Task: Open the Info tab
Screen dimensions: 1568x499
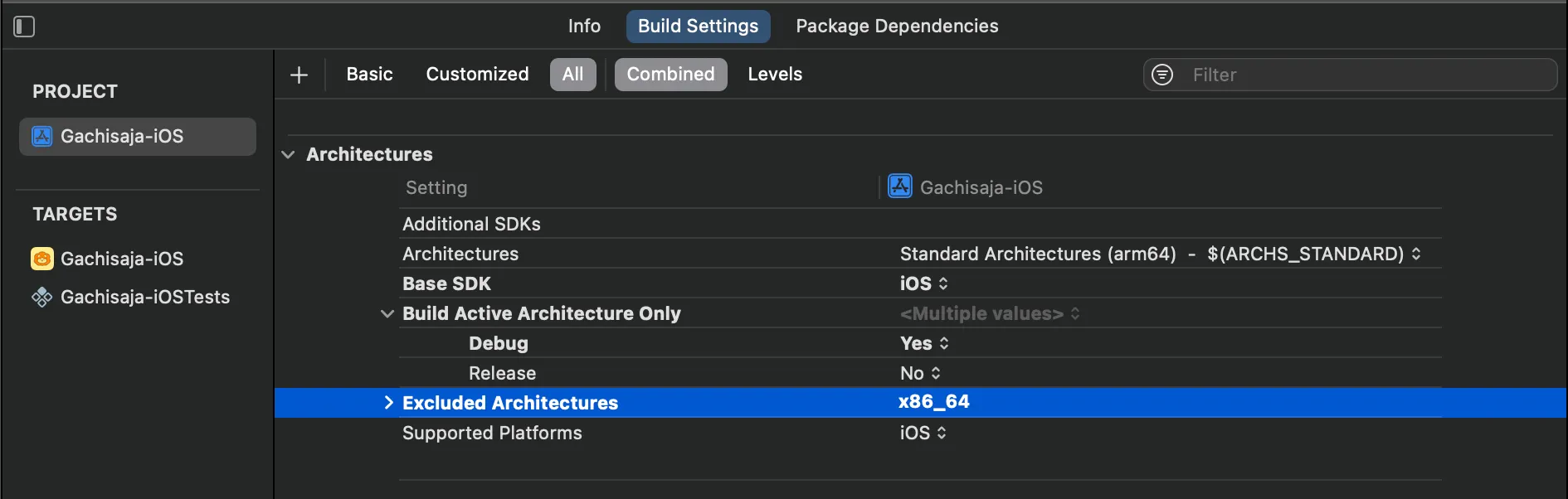Action: tap(584, 27)
